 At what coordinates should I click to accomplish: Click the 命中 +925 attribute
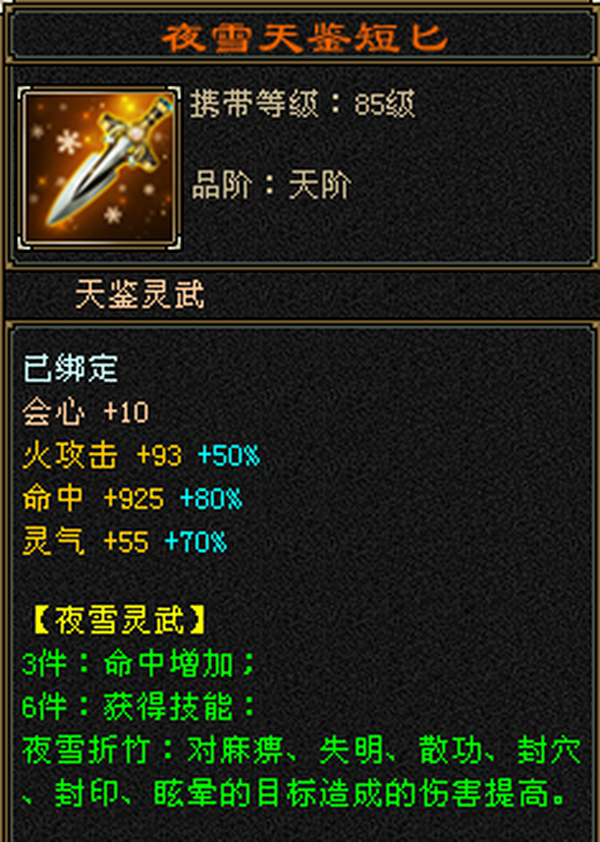(93, 498)
